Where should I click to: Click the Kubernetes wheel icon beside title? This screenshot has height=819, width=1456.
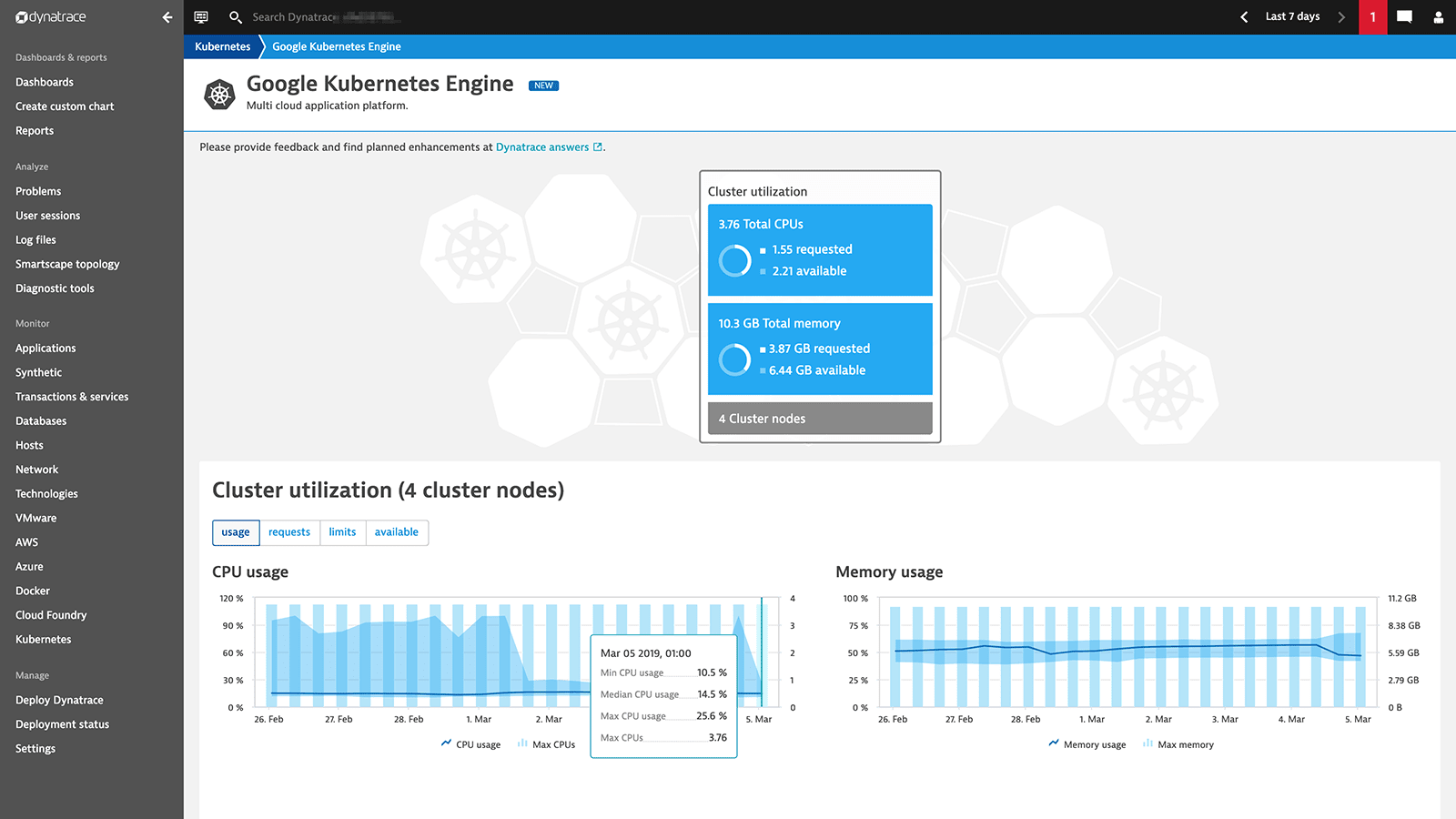pyautogui.click(x=219, y=94)
